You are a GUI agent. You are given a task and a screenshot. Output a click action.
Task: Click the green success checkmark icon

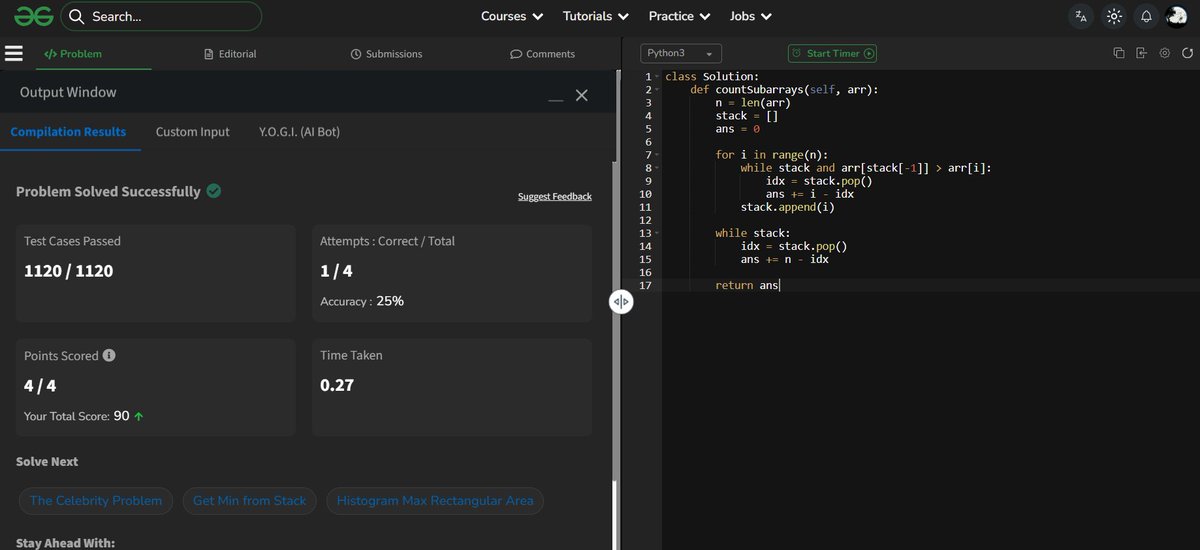click(x=214, y=191)
